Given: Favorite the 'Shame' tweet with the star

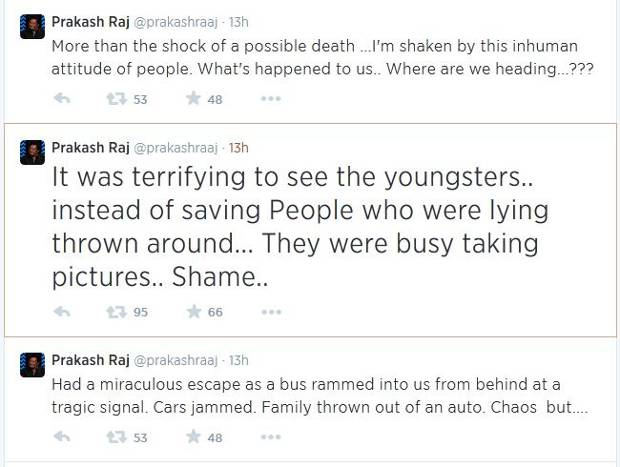Looking at the screenshot, I should tap(194, 312).
